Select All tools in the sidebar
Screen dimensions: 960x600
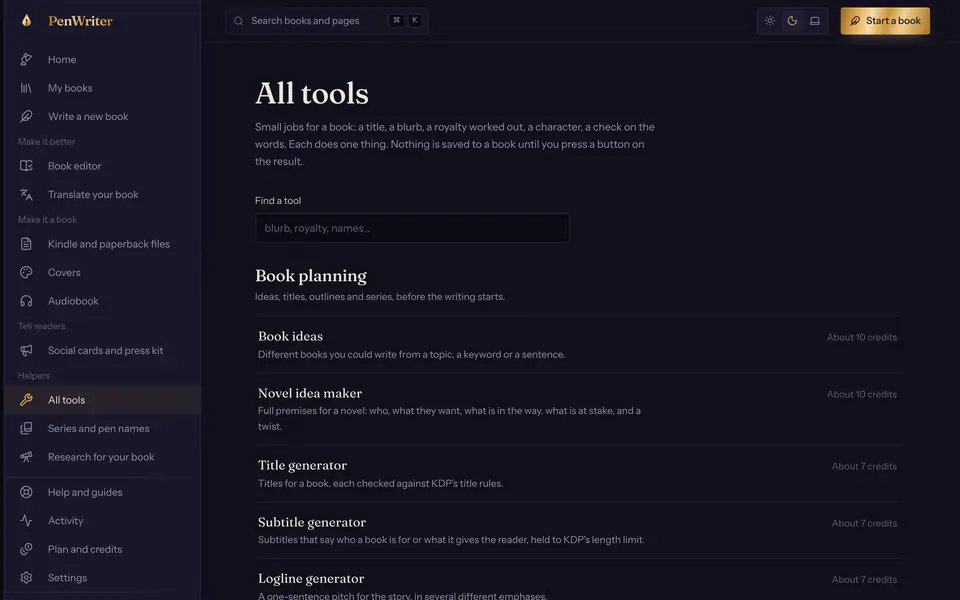click(x=102, y=400)
